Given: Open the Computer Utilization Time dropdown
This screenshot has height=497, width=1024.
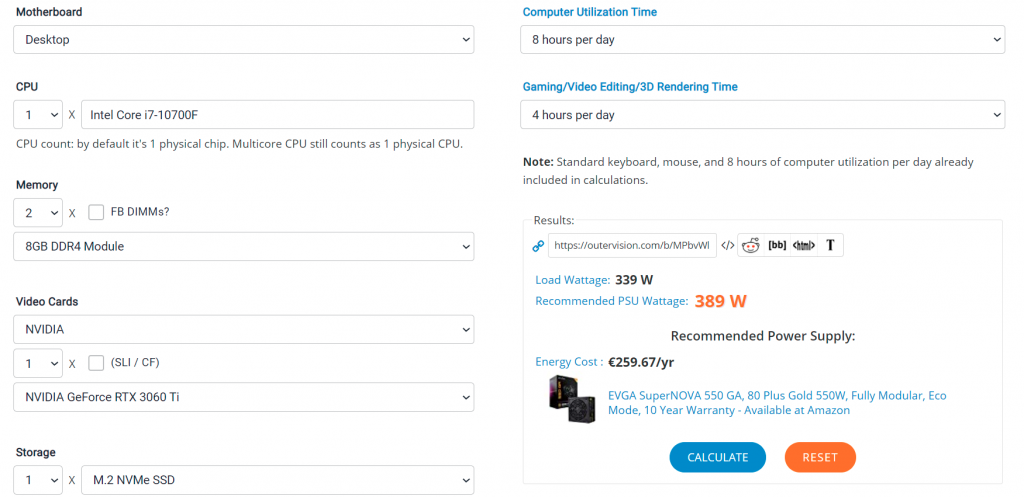Looking at the screenshot, I should 762,40.
